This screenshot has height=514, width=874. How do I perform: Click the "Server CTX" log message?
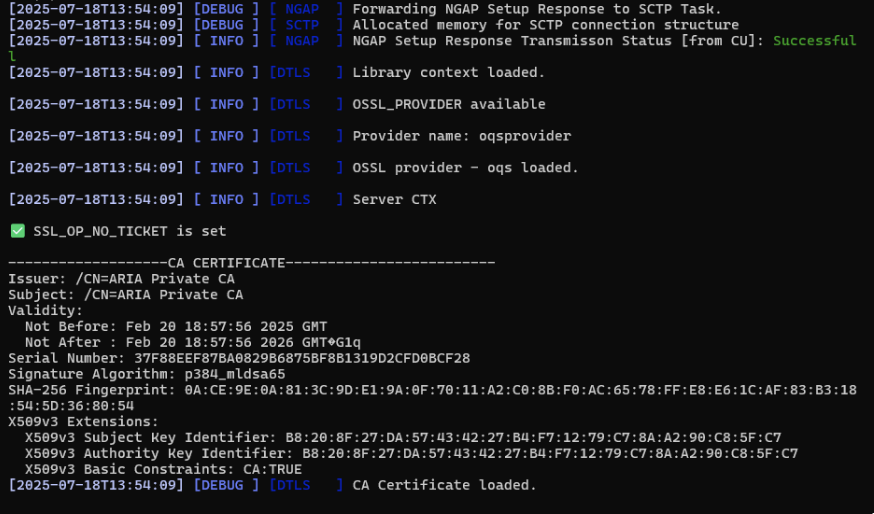394,200
